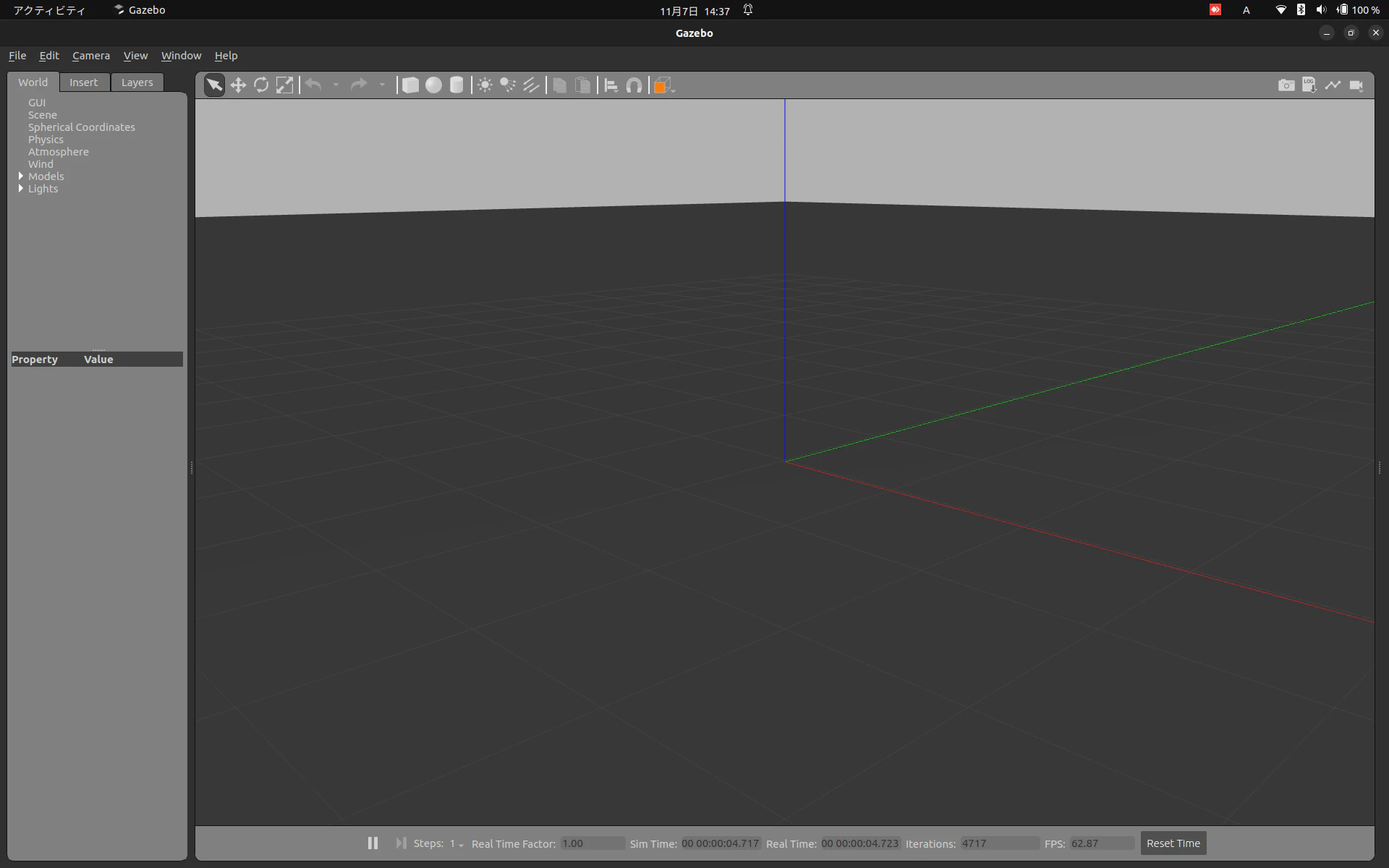Select Spherical Coordinates tree item
Image resolution: width=1389 pixels, height=868 pixels.
coord(82,127)
